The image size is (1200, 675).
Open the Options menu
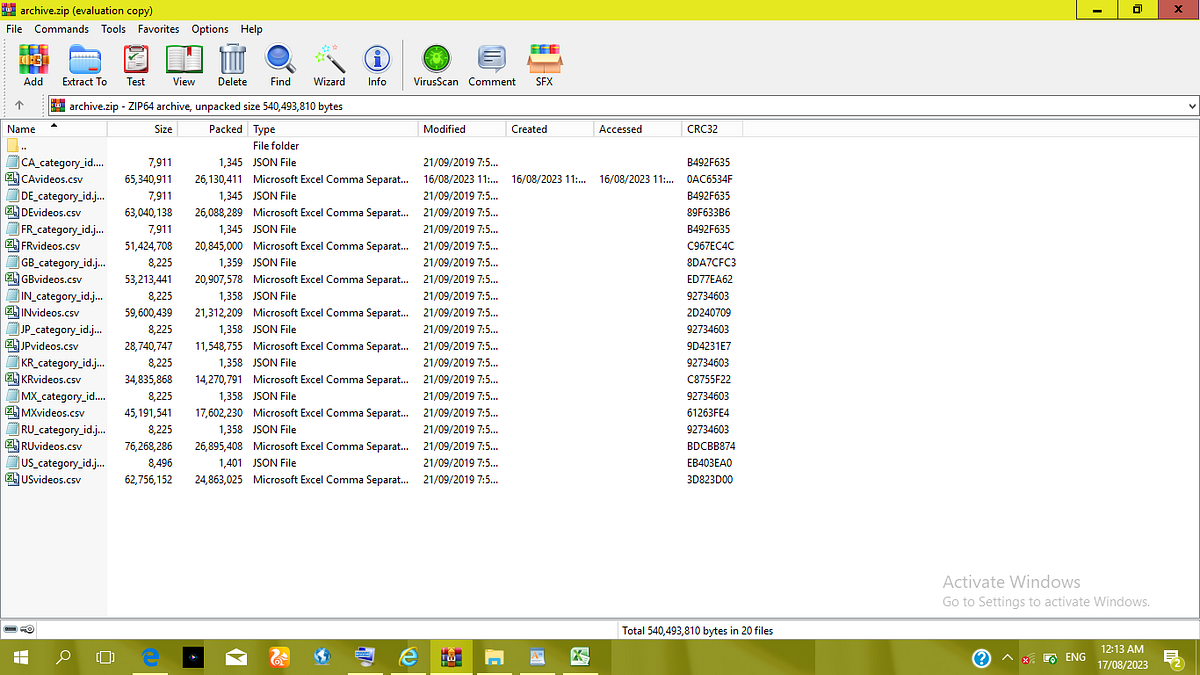click(210, 29)
